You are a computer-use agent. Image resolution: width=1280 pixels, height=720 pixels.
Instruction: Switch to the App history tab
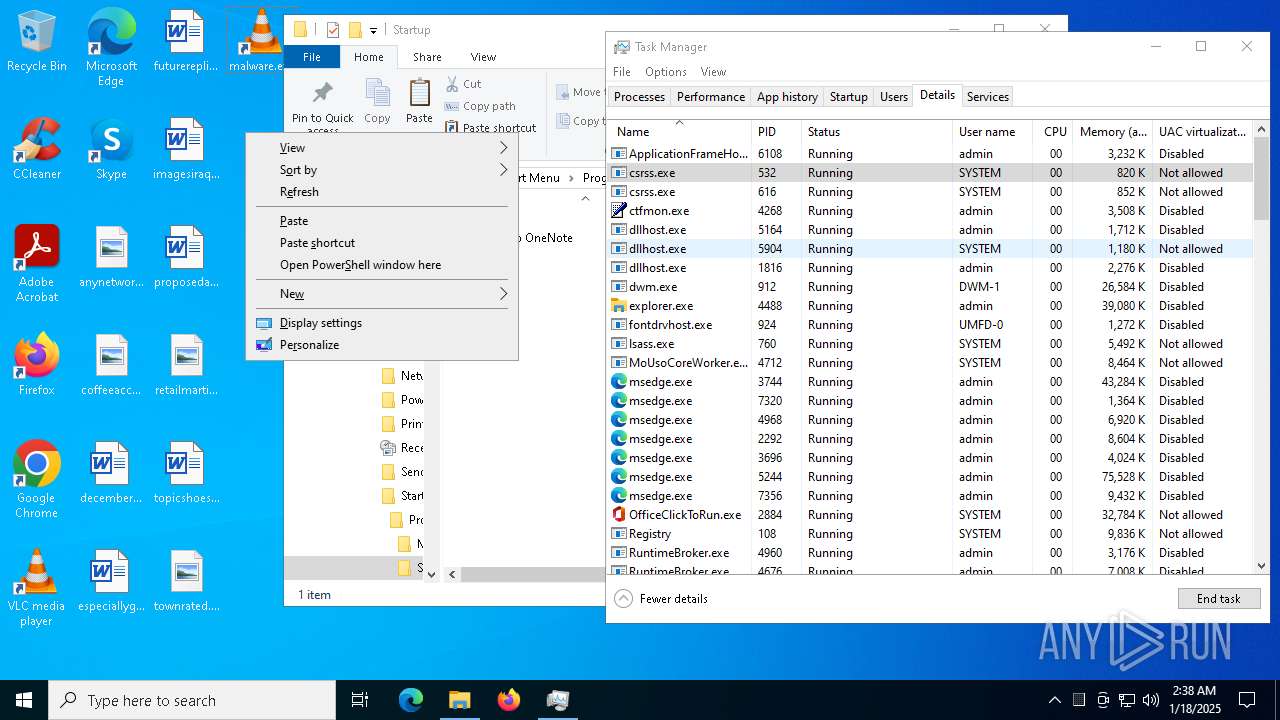[787, 97]
